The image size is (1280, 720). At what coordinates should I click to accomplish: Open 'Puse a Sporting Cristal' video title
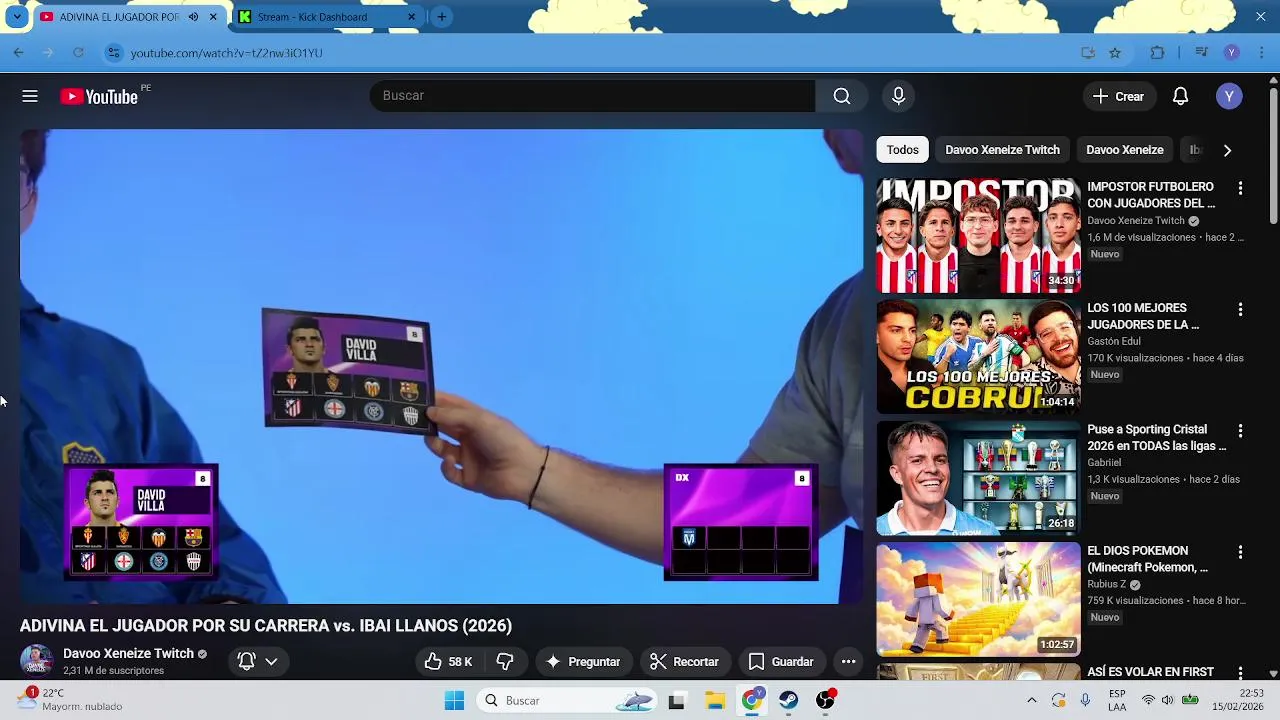(1156, 438)
